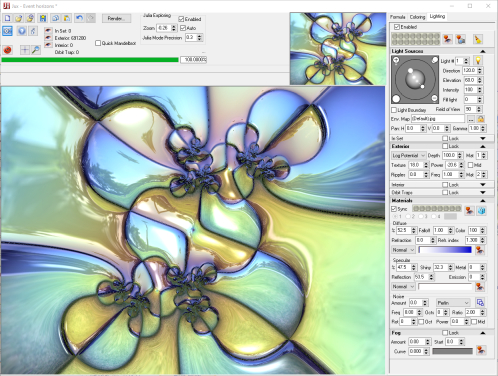Switch to the Formula tab
The image size is (498, 376).
[397, 17]
